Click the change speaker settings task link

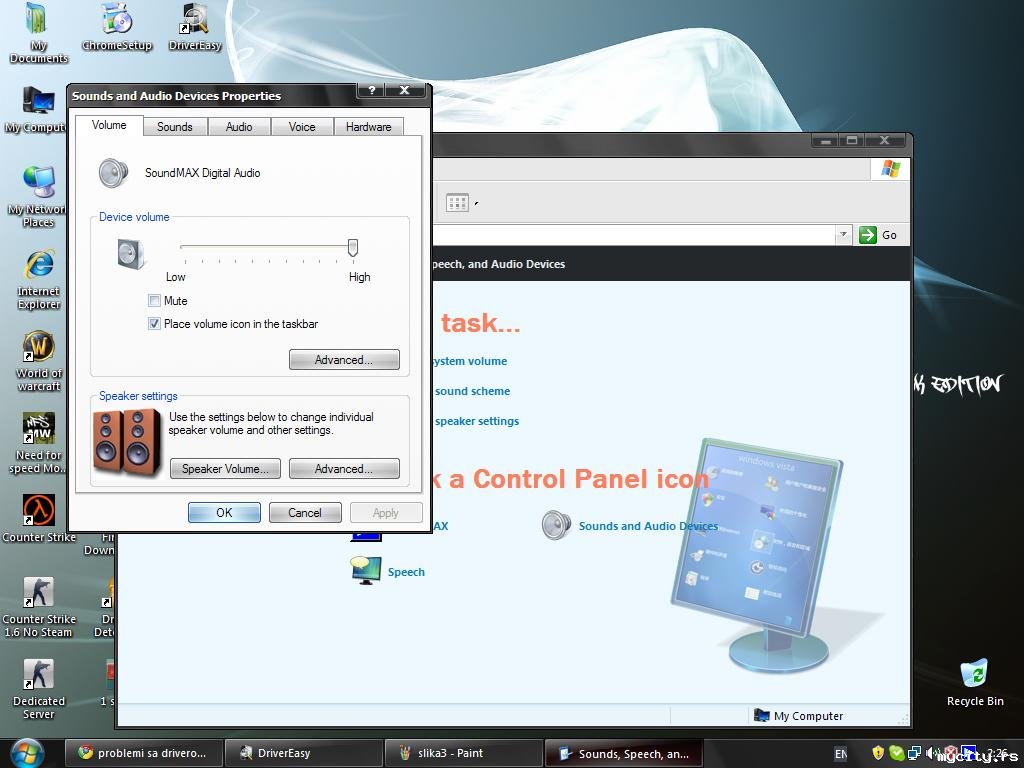(477, 421)
